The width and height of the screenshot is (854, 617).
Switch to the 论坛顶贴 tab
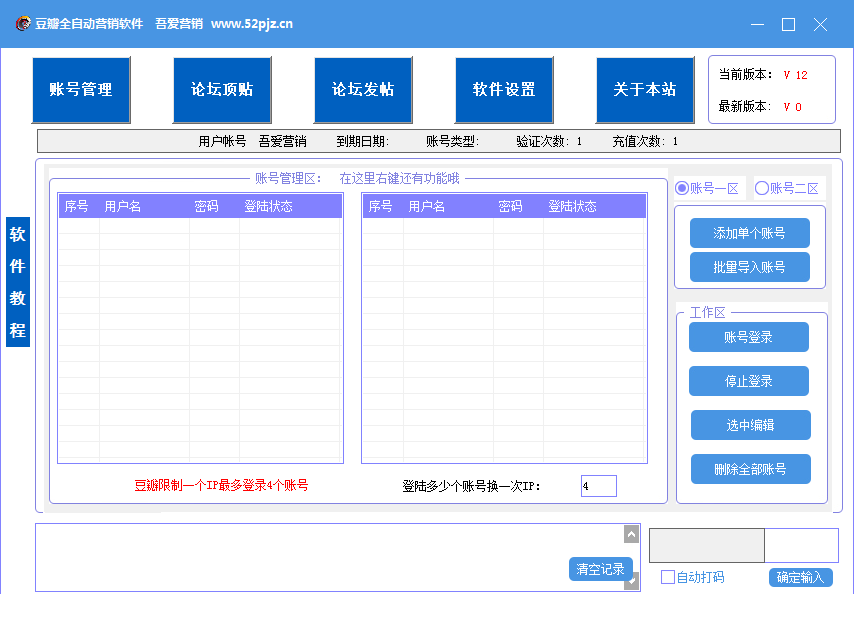[x=222, y=90]
